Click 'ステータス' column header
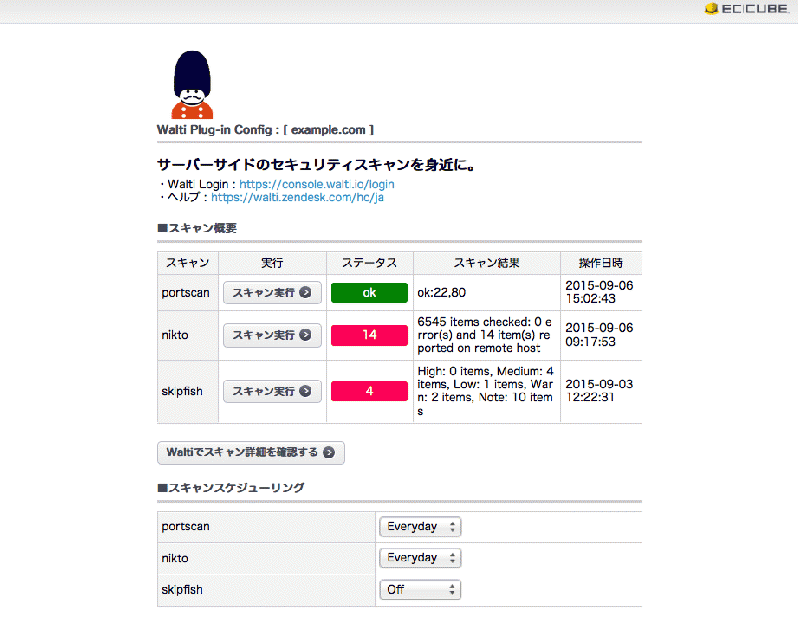This screenshot has width=798, height=620. tap(369, 263)
